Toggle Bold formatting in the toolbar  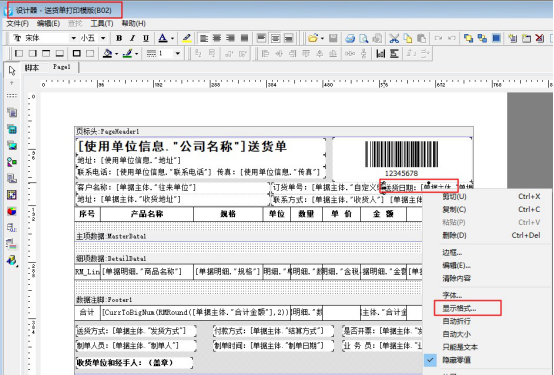point(119,38)
